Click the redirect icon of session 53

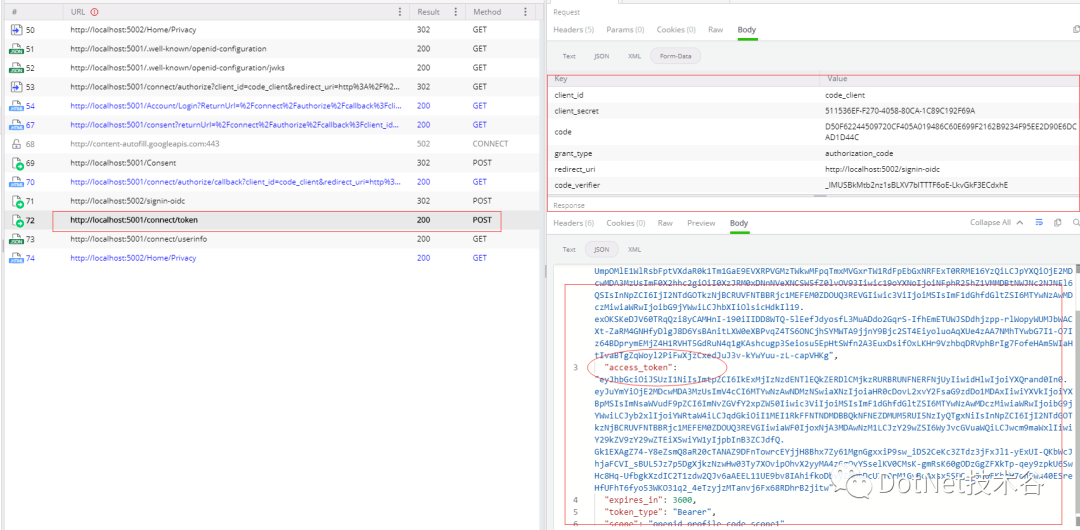(16, 87)
